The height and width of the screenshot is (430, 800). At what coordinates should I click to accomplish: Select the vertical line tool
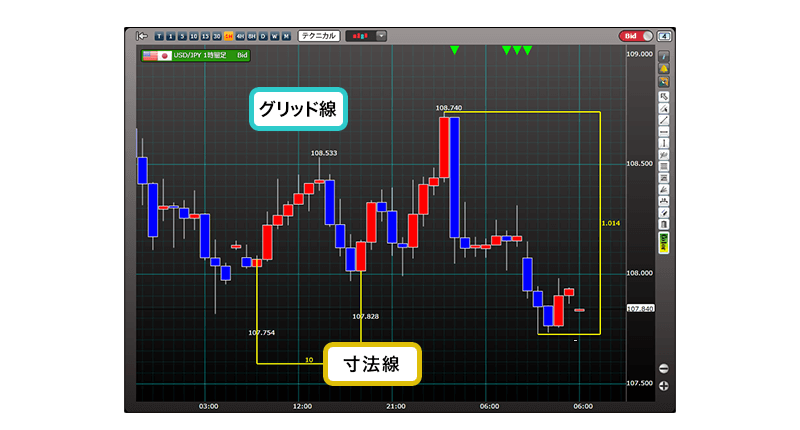pos(664,143)
